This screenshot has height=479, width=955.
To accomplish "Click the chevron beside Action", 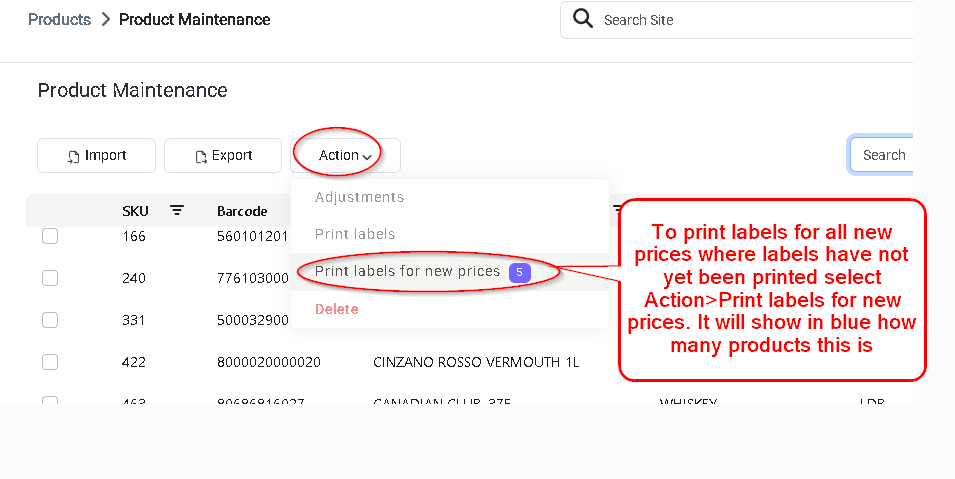I will click(x=367, y=157).
